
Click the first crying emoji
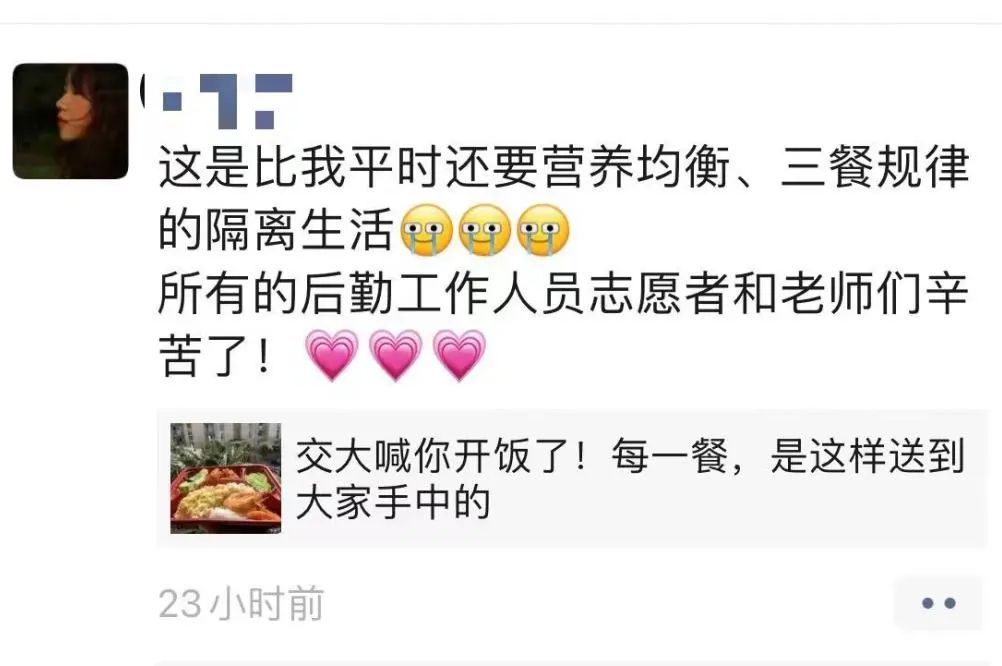tap(426, 230)
